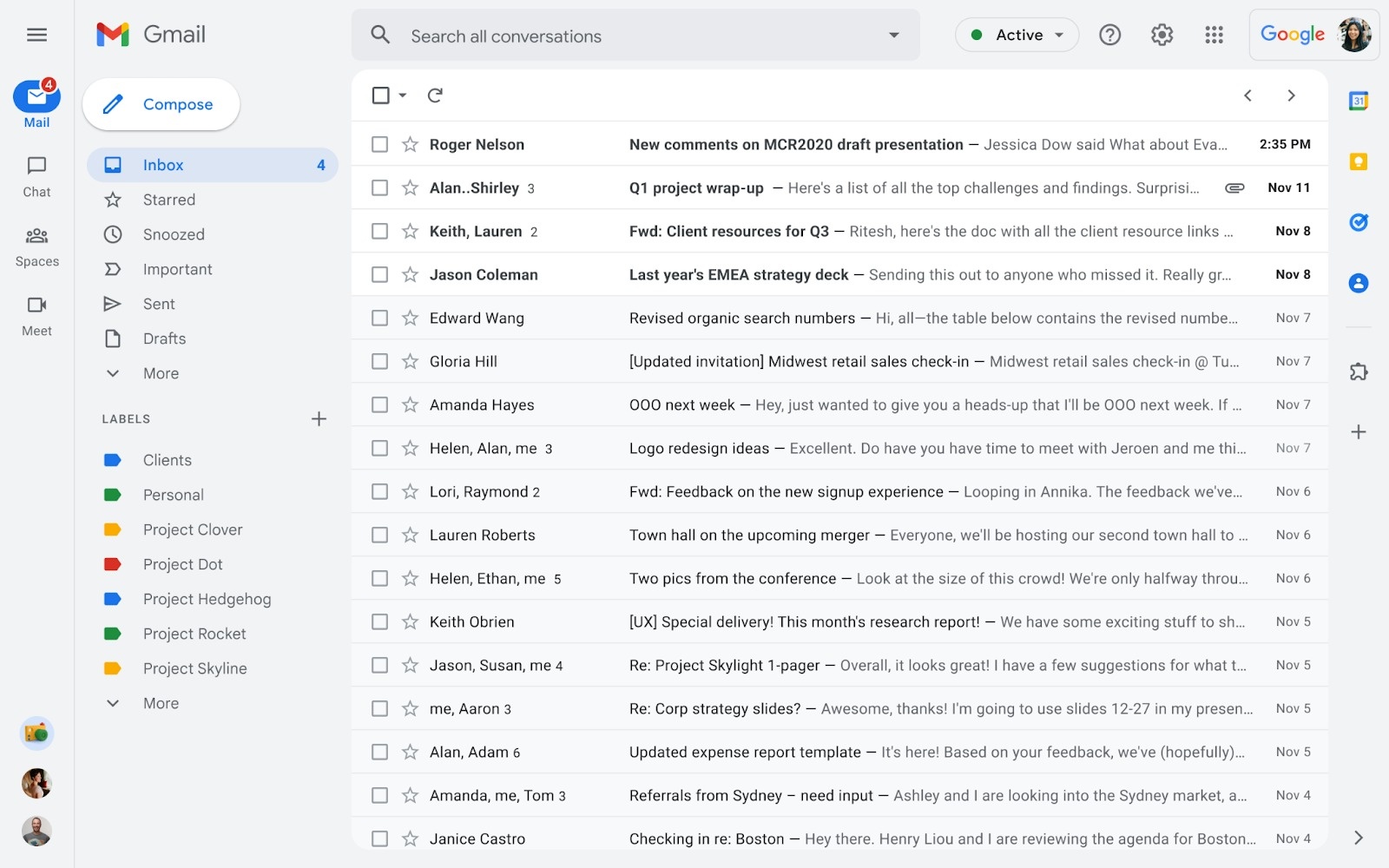Open Contacts from the side panel
Screen dimensions: 1389x868
[x=1359, y=283]
